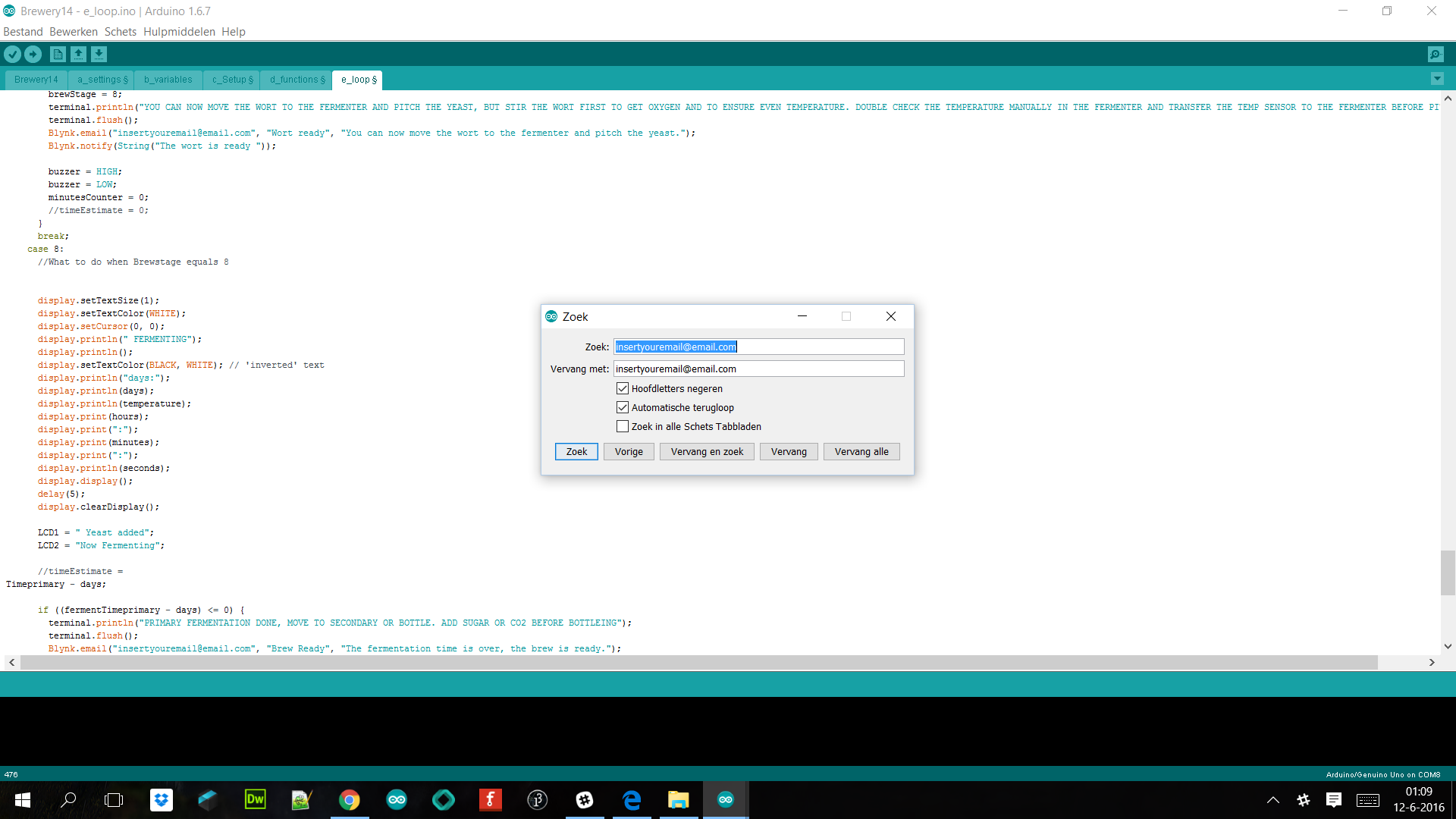Open the tabs dropdown arrow
The height and width of the screenshot is (819, 1456).
click(1436, 79)
